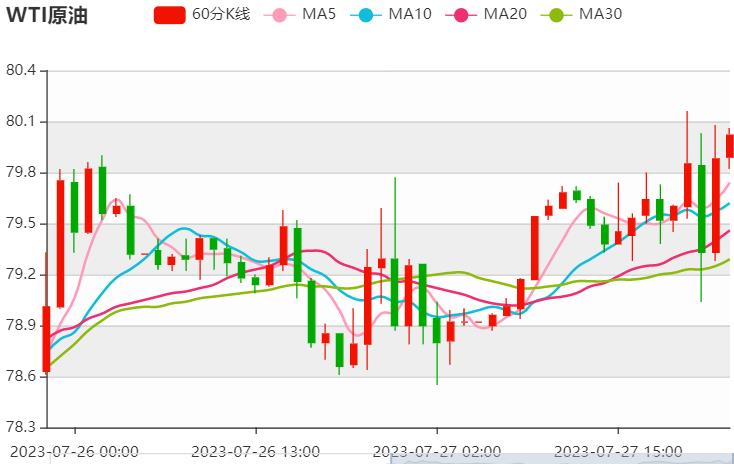Click the WTI原油 chart title
The width and height of the screenshot is (734, 464).
(x=47, y=15)
